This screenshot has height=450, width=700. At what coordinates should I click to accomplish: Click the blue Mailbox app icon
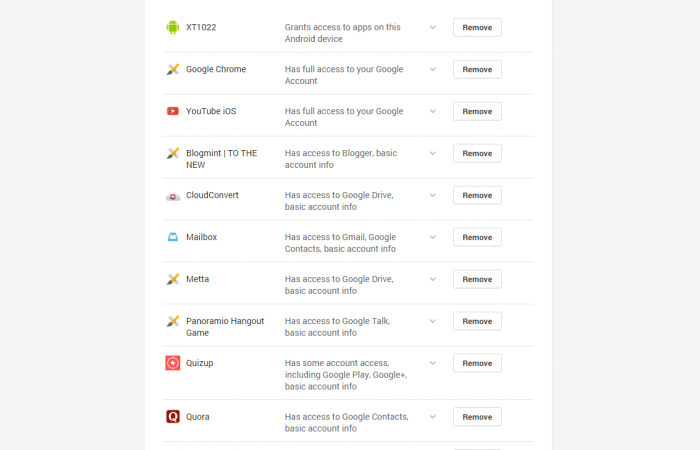point(173,237)
